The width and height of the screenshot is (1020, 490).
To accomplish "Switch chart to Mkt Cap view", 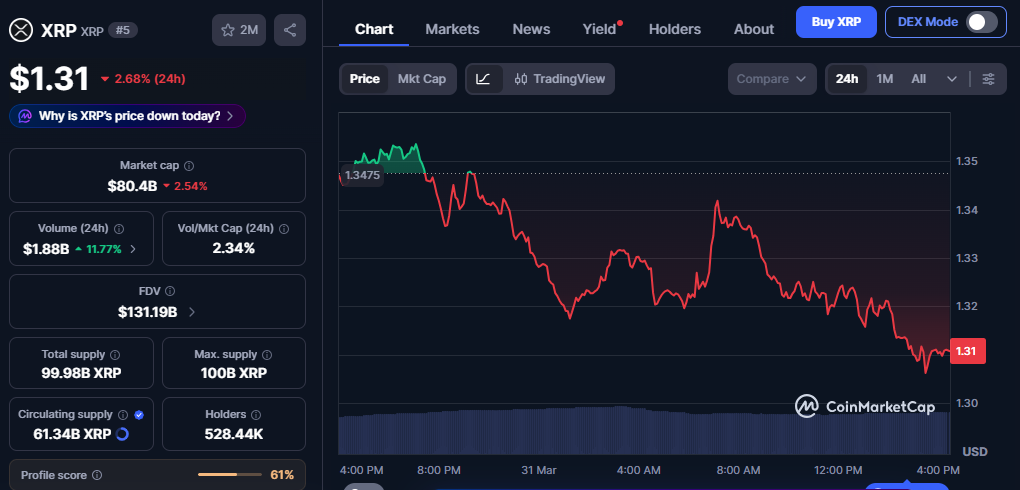I will pyautogui.click(x=422, y=79).
